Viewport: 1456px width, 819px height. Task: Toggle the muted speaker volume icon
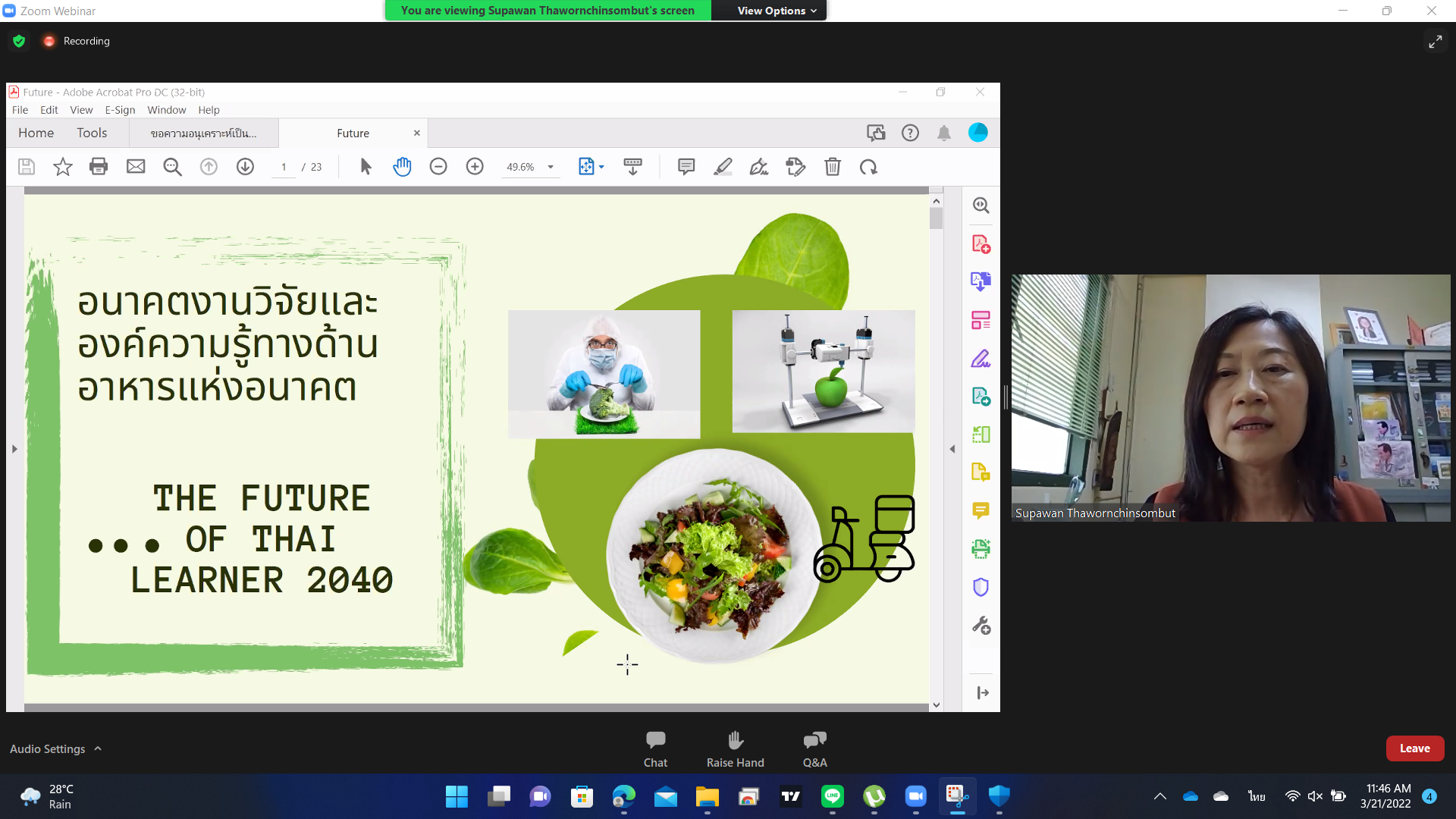click(x=1315, y=796)
